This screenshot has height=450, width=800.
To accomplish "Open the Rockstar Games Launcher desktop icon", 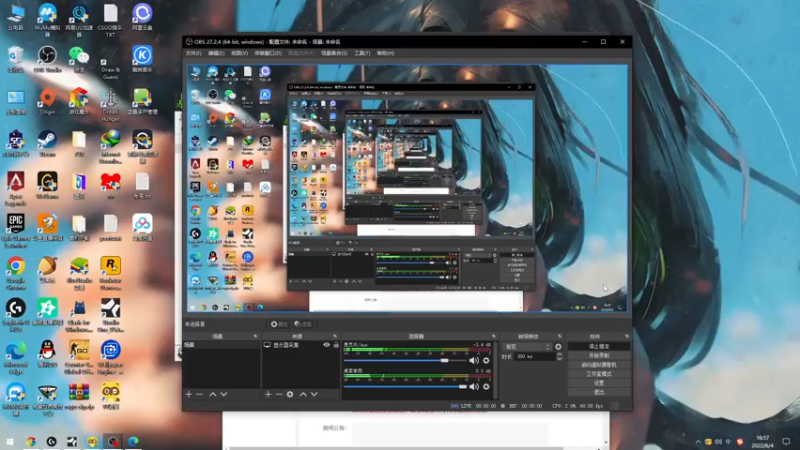I will tap(111, 273).
